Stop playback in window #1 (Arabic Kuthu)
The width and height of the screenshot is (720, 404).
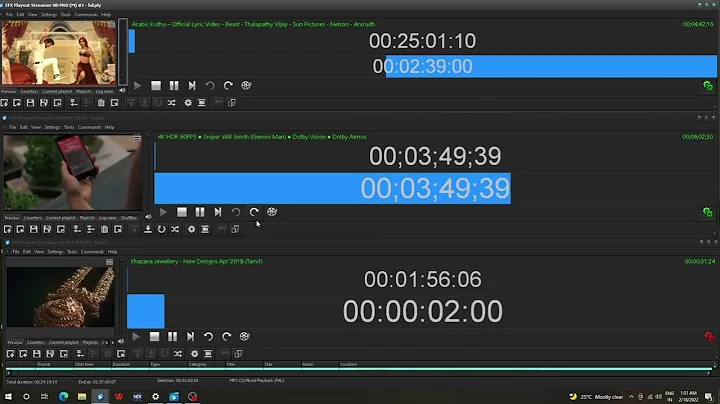coord(156,85)
